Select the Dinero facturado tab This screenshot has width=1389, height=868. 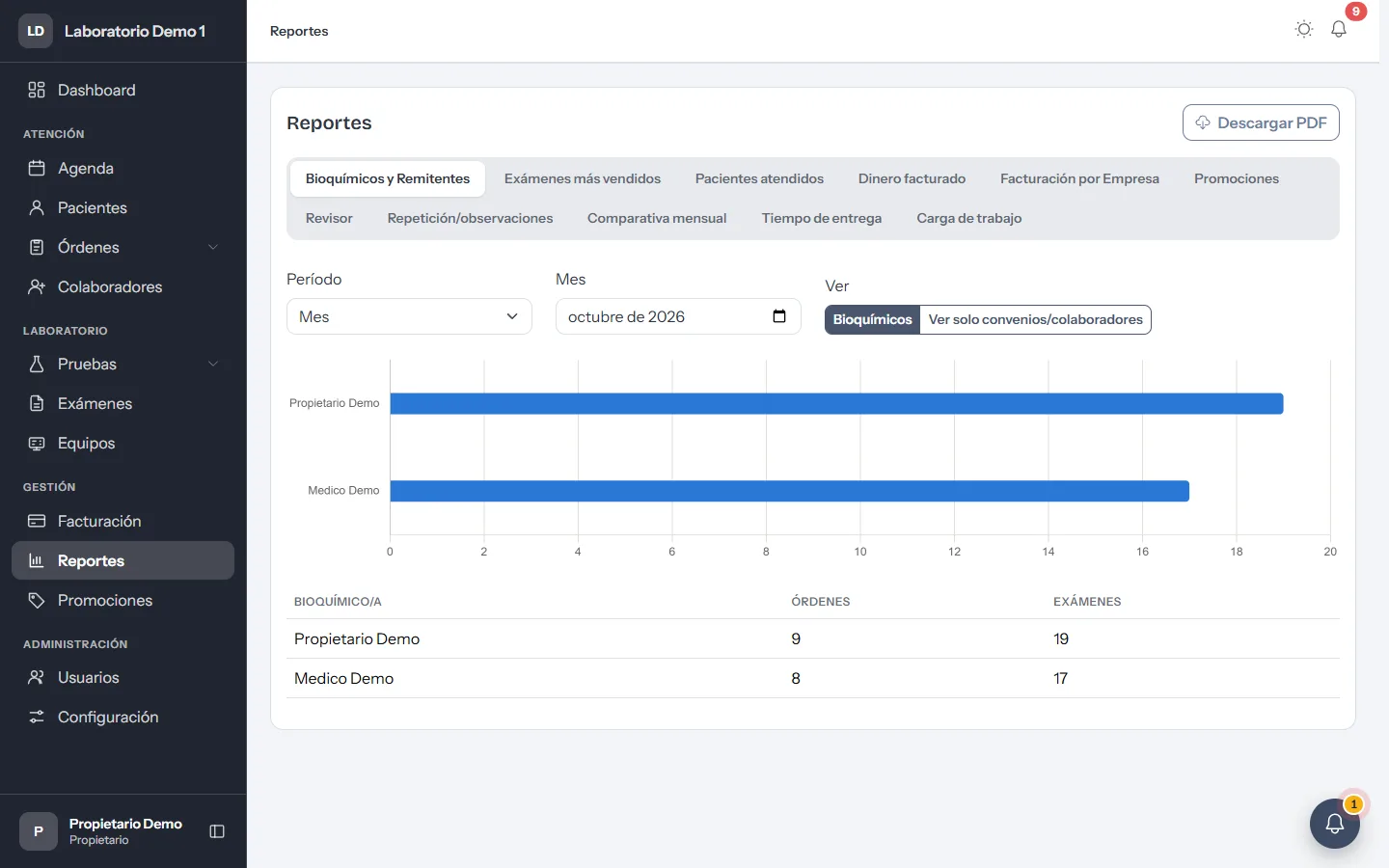912,178
